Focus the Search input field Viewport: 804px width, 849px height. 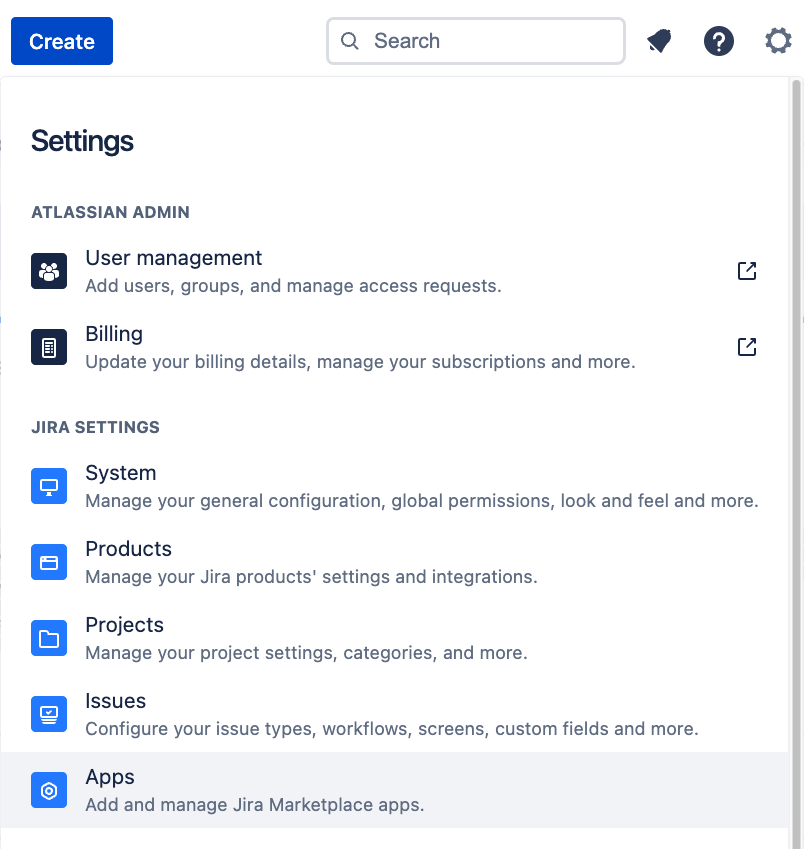[490, 41]
